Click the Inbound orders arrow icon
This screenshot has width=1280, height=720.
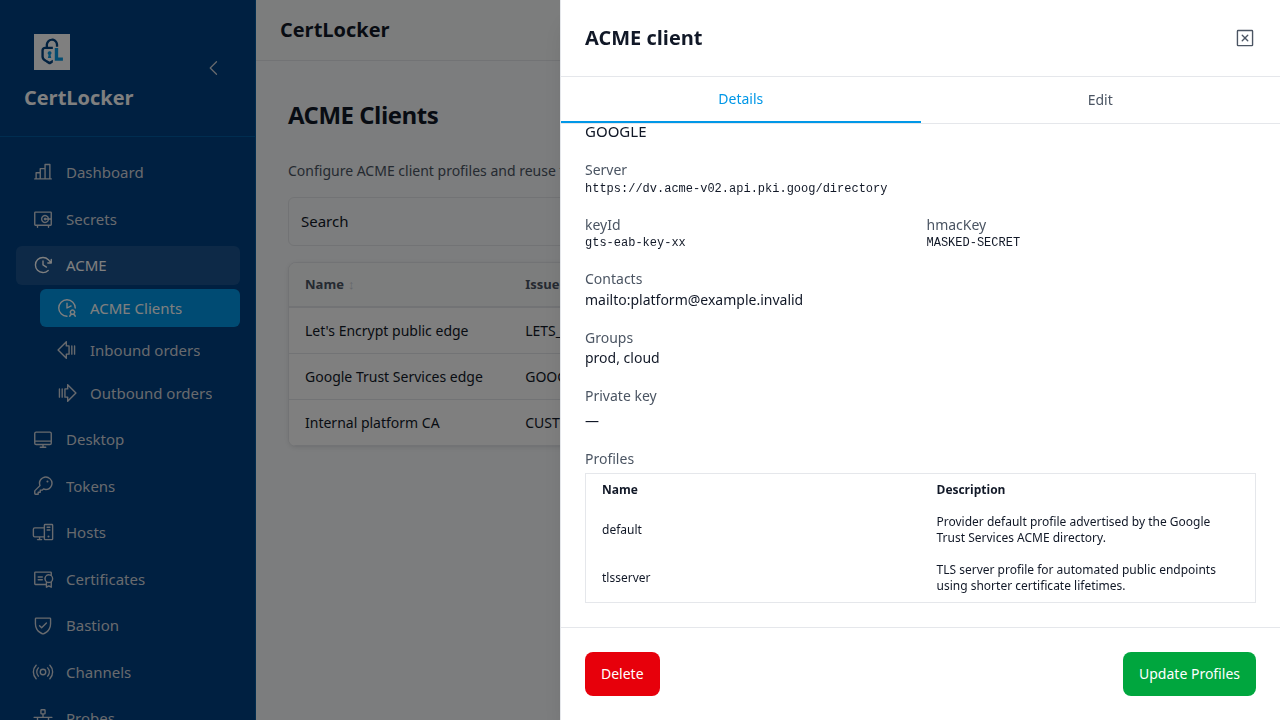pyautogui.click(x=67, y=350)
